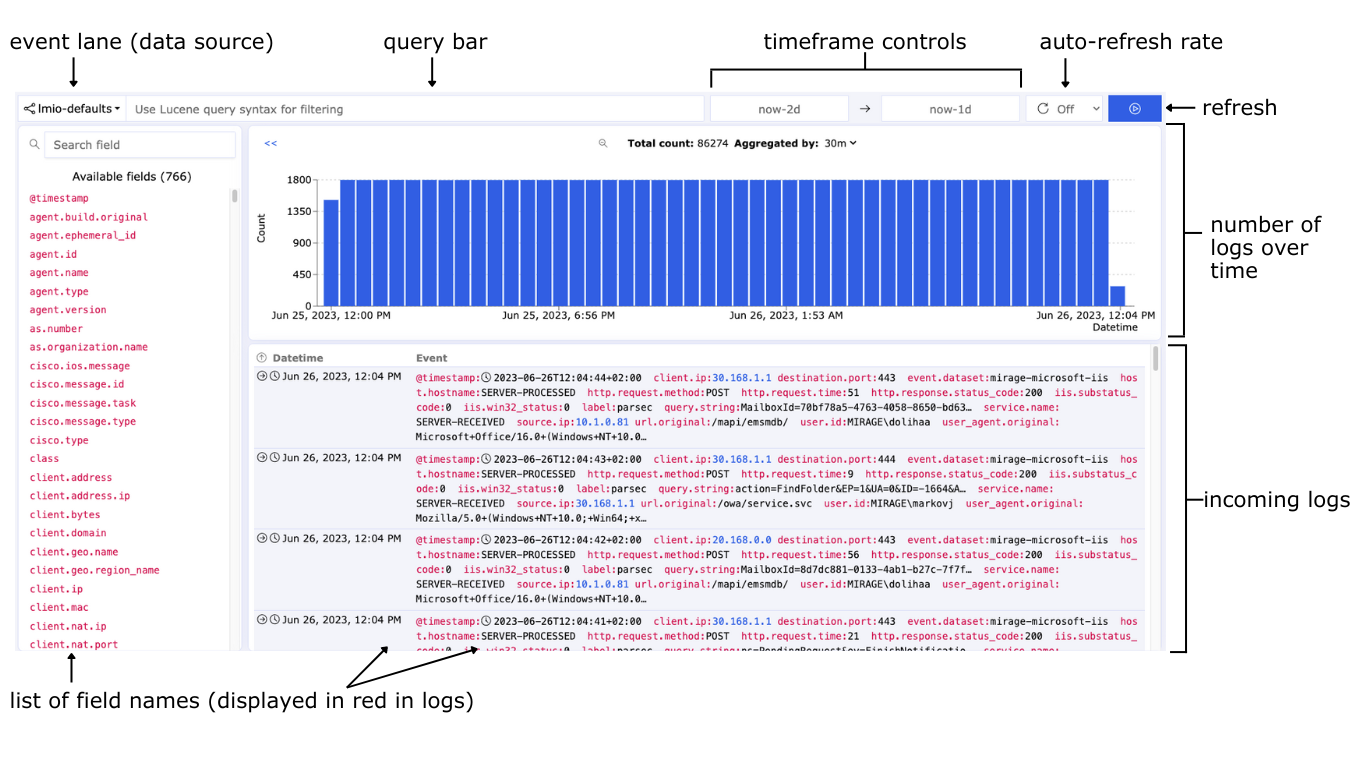This screenshot has height=768, width=1366.
Task: Select the @timestamp field in the list
Action: pyautogui.click(x=59, y=198)
